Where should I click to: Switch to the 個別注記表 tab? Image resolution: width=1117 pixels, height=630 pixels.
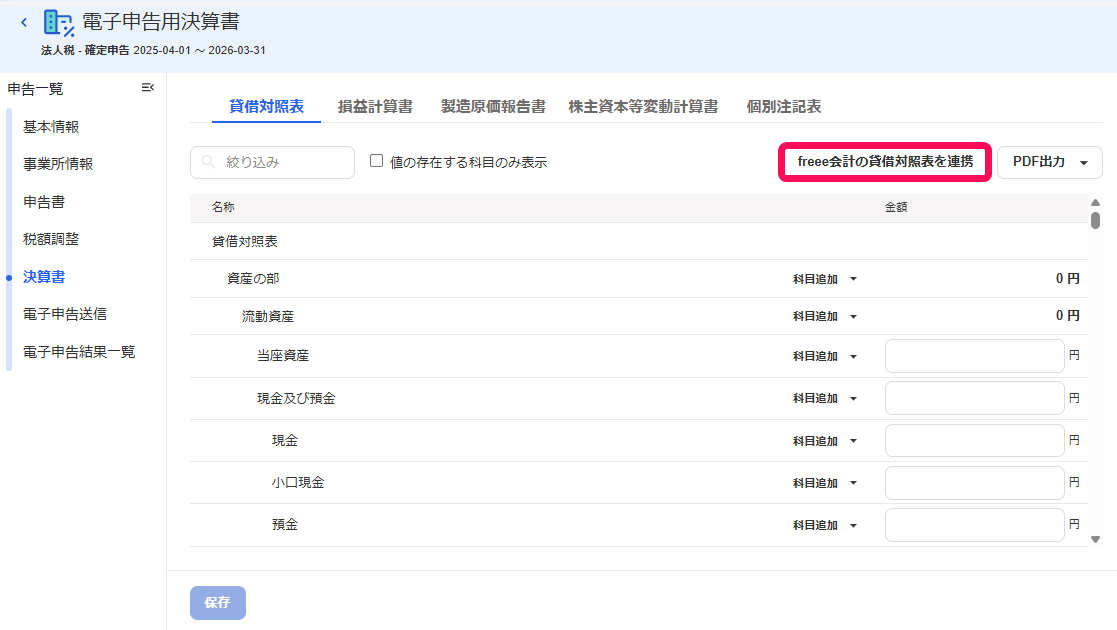[x=784, y=107]
